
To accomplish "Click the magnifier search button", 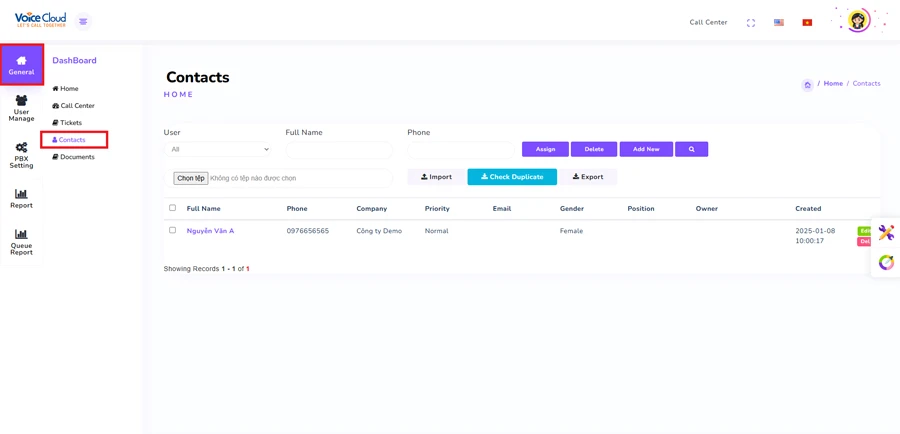I will coord(691,149).
